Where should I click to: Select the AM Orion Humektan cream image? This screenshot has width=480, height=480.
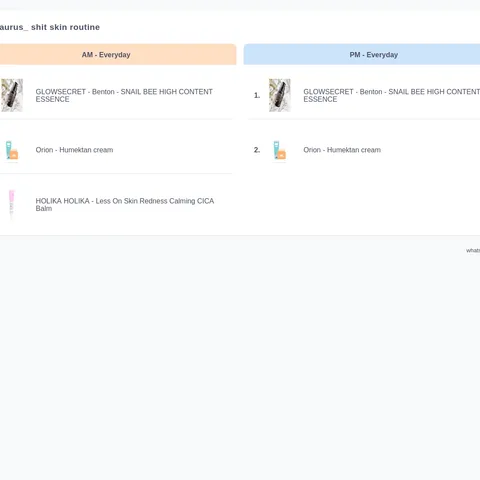tap(12, 150)
